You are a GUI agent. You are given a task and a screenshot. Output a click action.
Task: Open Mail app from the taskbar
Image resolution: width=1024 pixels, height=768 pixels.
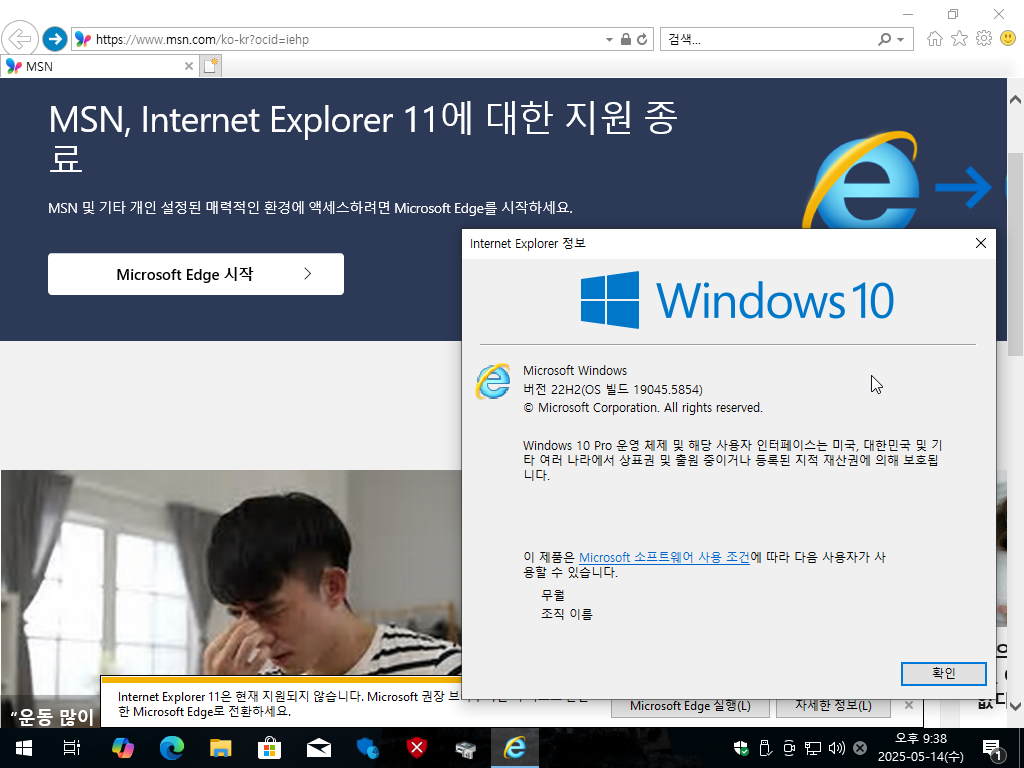tap(319, 748)
